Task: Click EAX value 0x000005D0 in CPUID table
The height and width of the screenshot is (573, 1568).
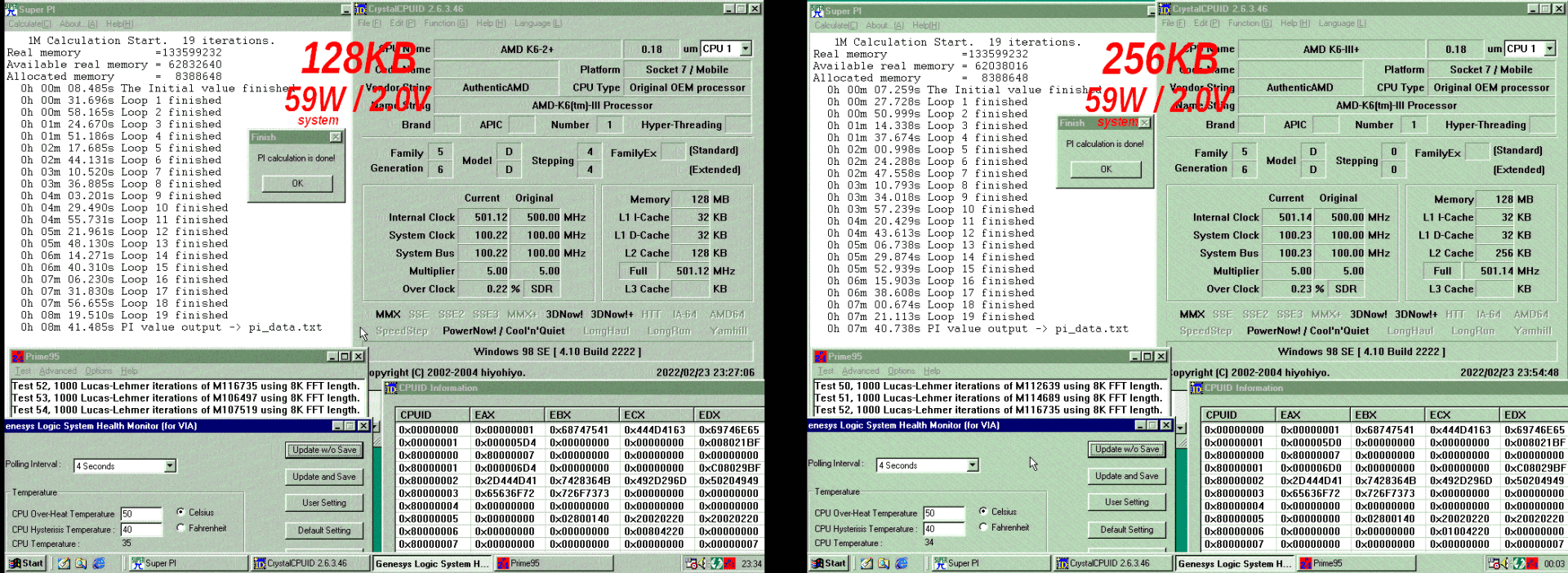Action: [1311, 442]
